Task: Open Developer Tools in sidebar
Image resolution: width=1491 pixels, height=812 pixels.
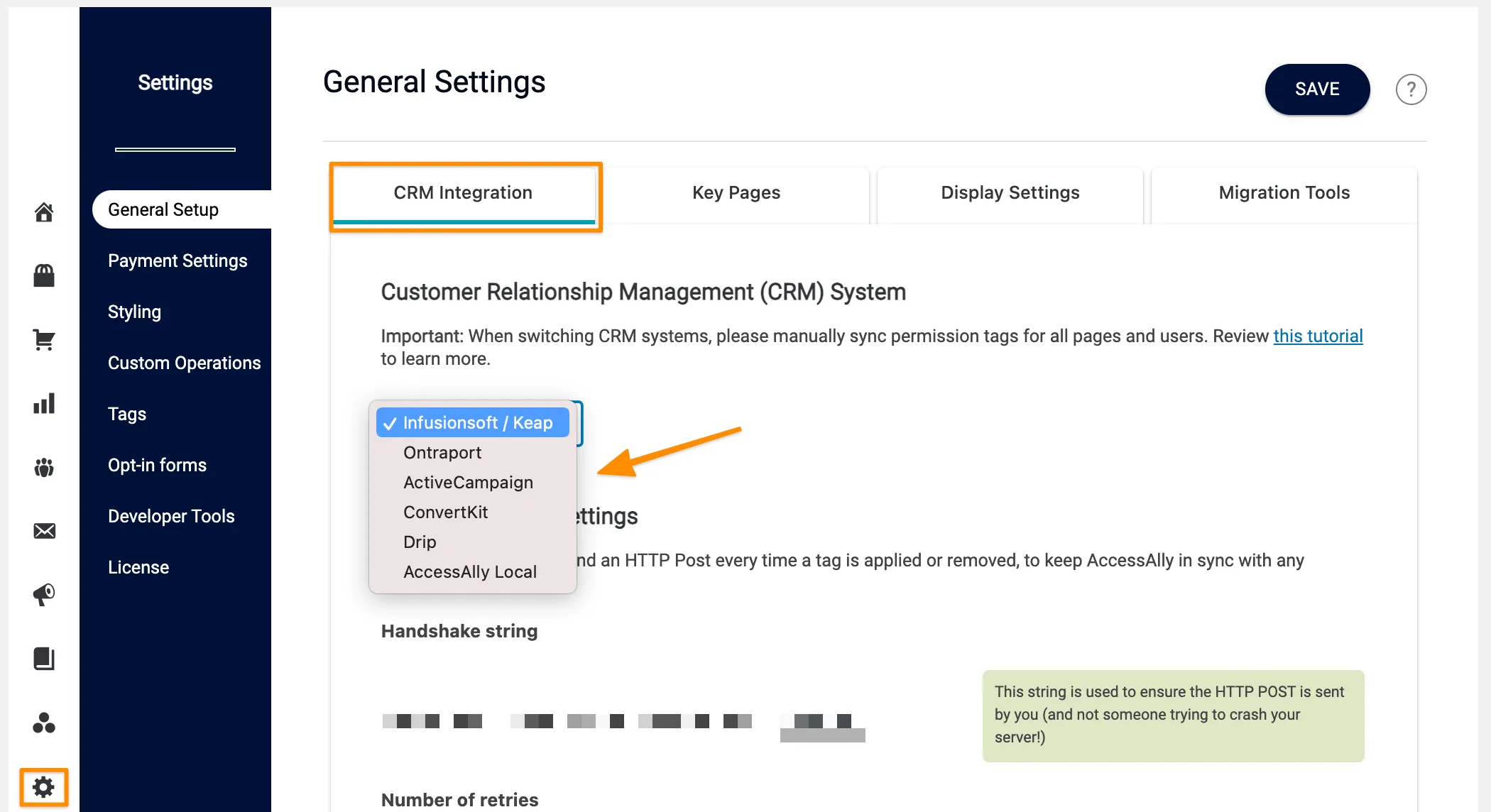Action: pos(171,516)
